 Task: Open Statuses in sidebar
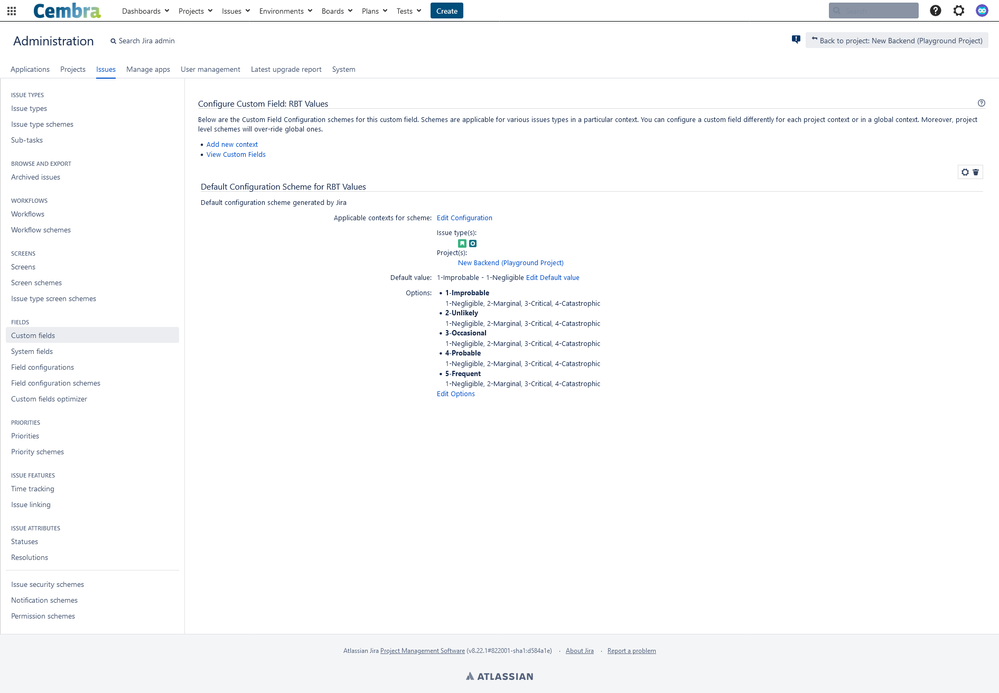point(24,542)
